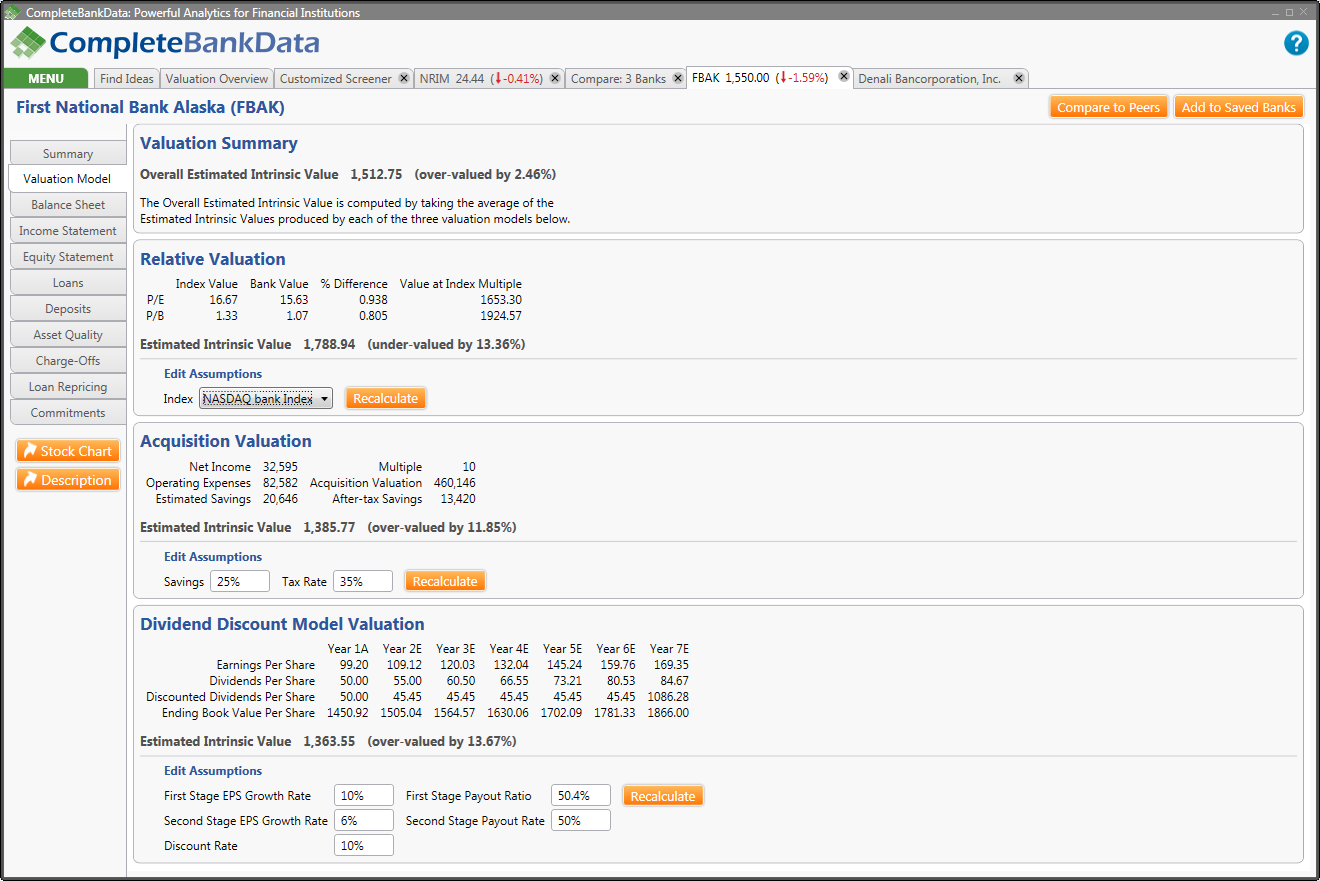Recalculate the Dividend Discount Model
This screenshot has width=1320, height=881.
click(663, 796)
